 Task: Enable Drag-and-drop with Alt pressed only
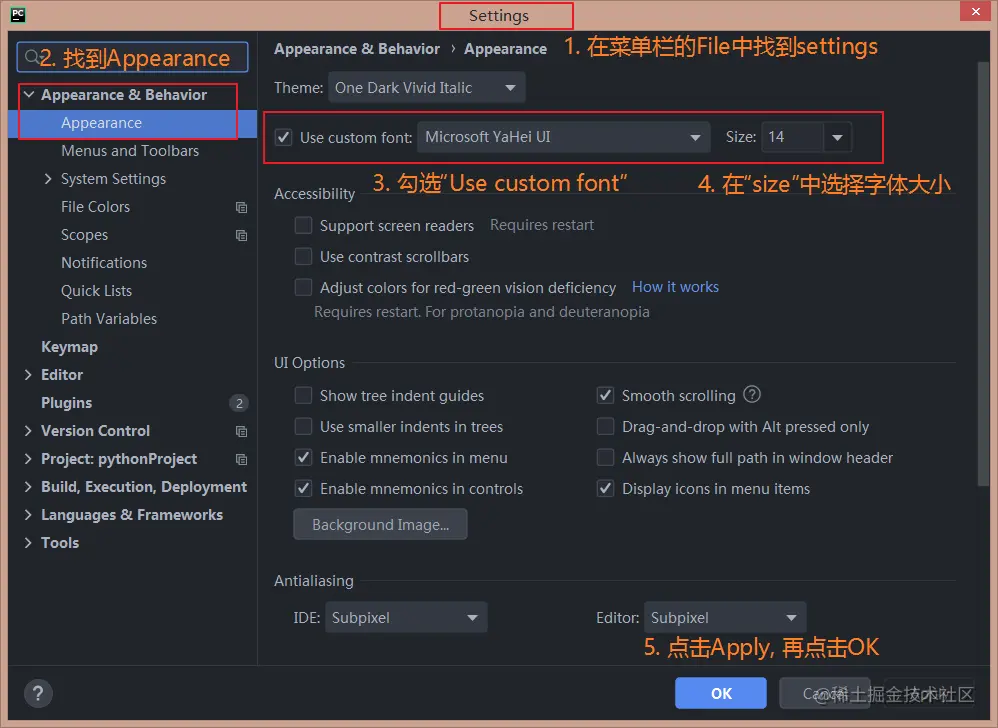coord(605,426)
